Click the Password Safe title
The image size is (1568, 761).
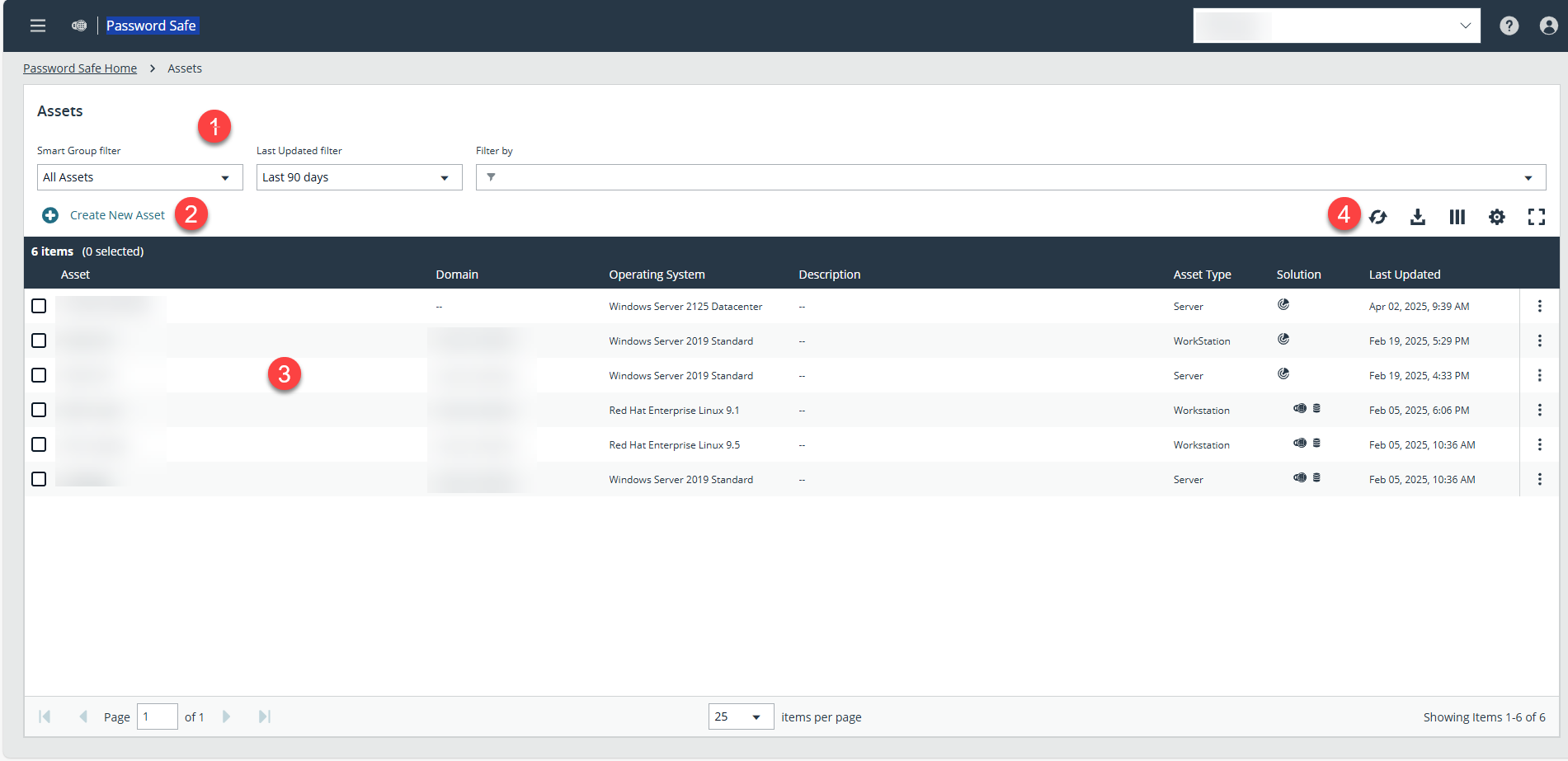tap(151, 26)
